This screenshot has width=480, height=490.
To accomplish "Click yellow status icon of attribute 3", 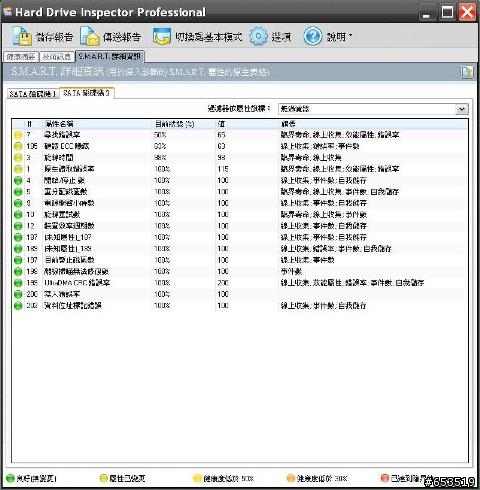I will pos(18,158).
